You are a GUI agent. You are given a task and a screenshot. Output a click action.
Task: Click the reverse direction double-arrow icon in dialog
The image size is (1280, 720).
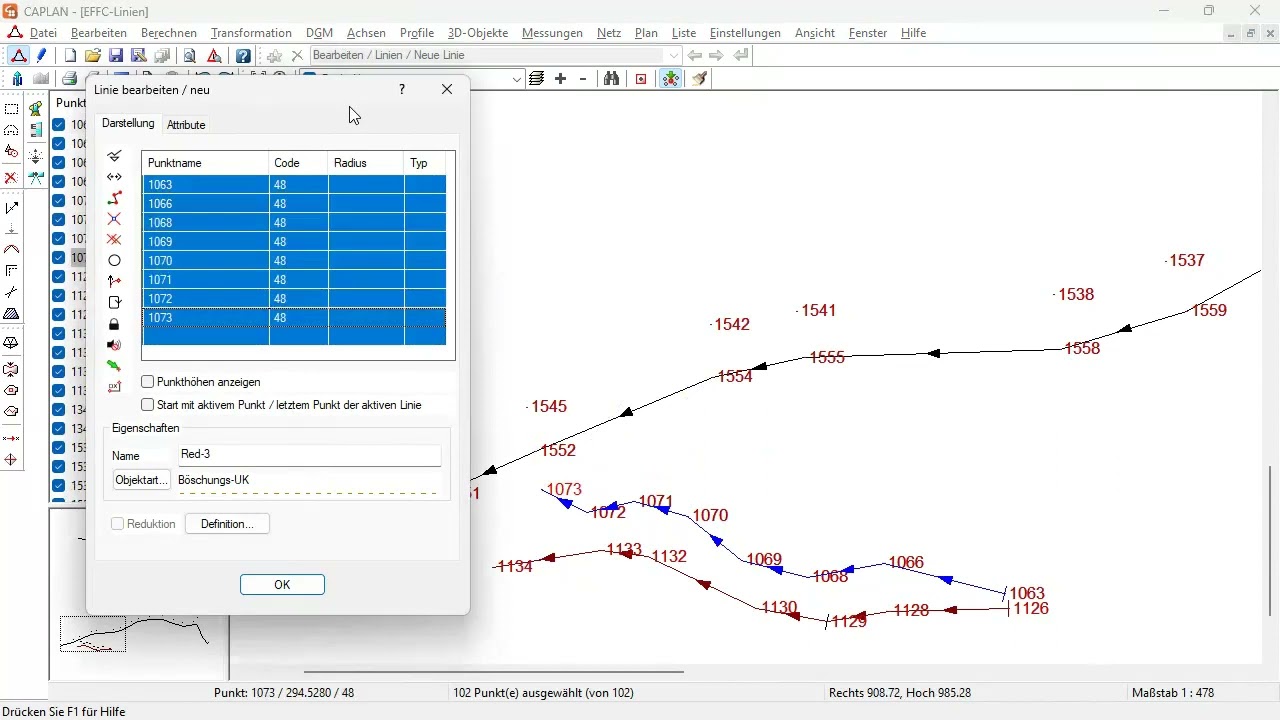[x=114, y=177]
